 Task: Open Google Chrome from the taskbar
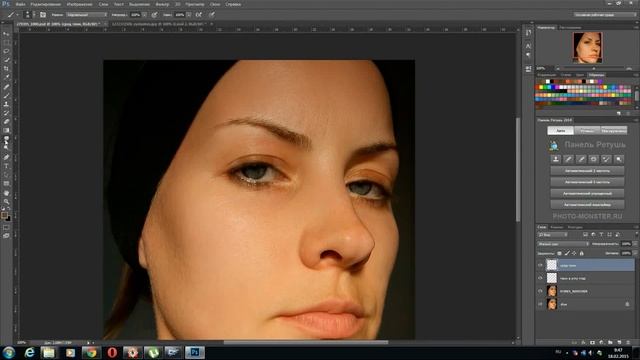(x=91, y=352)
